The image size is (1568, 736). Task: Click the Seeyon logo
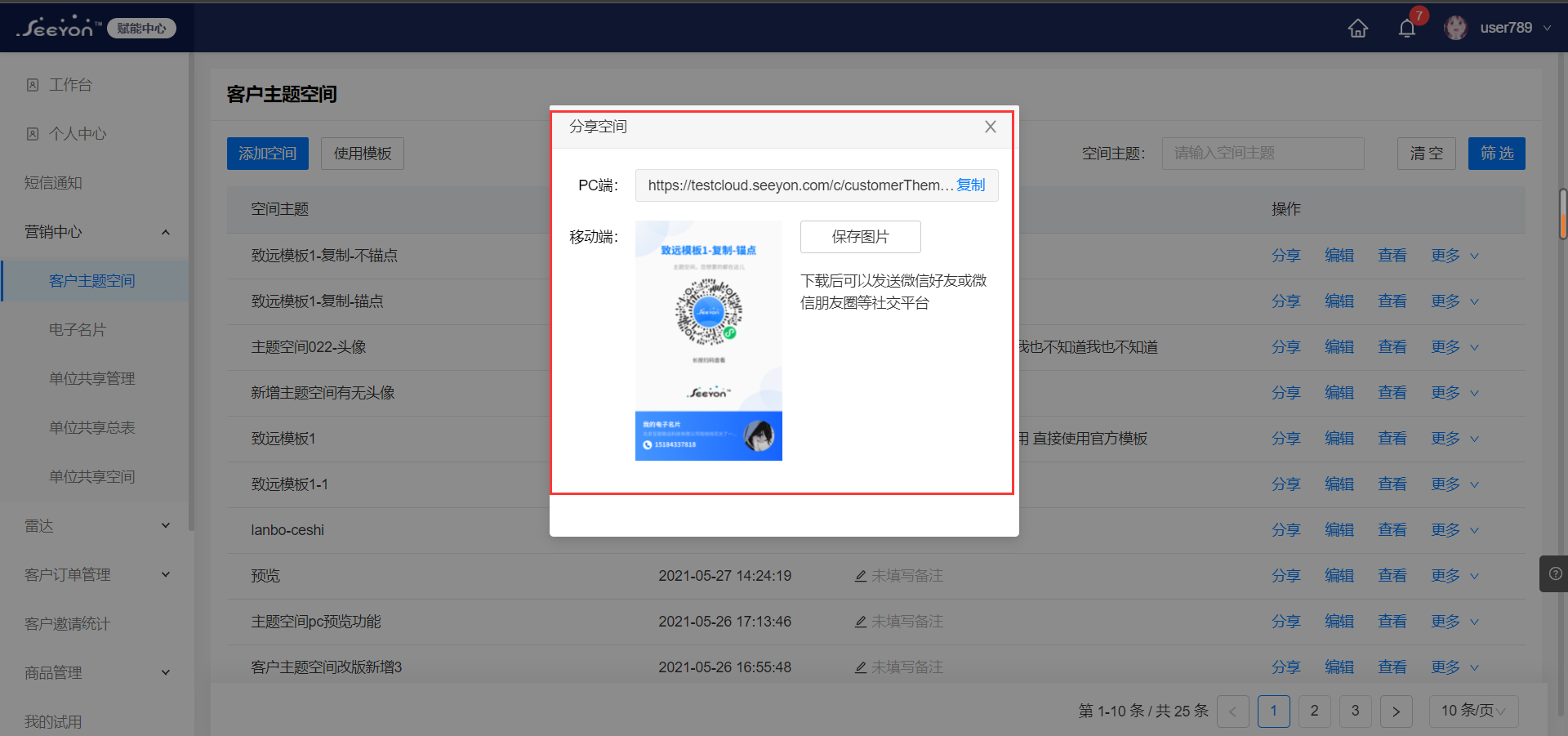[x=59, y=28]
